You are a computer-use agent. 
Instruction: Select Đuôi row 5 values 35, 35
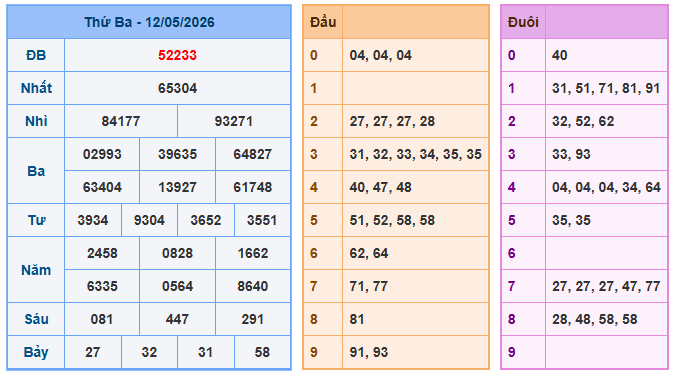(x=571, y=221)
